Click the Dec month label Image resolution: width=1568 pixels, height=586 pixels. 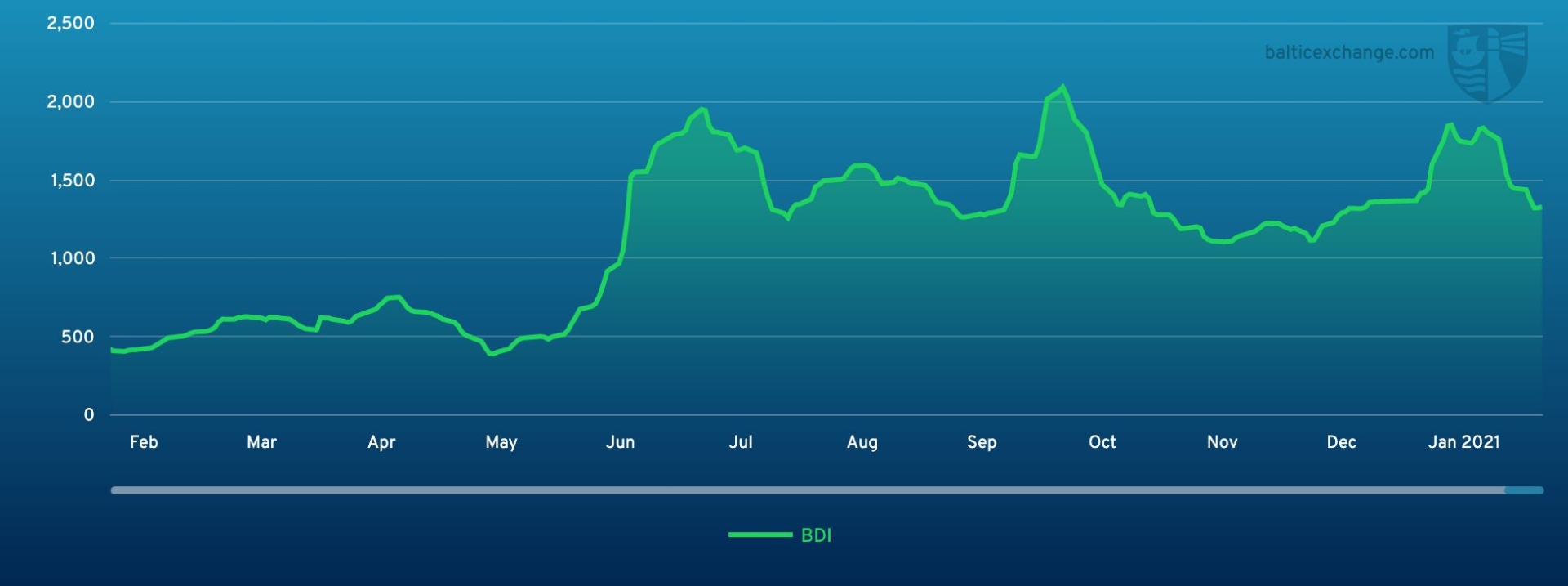pyautogui.click(x=1341, y=442)
